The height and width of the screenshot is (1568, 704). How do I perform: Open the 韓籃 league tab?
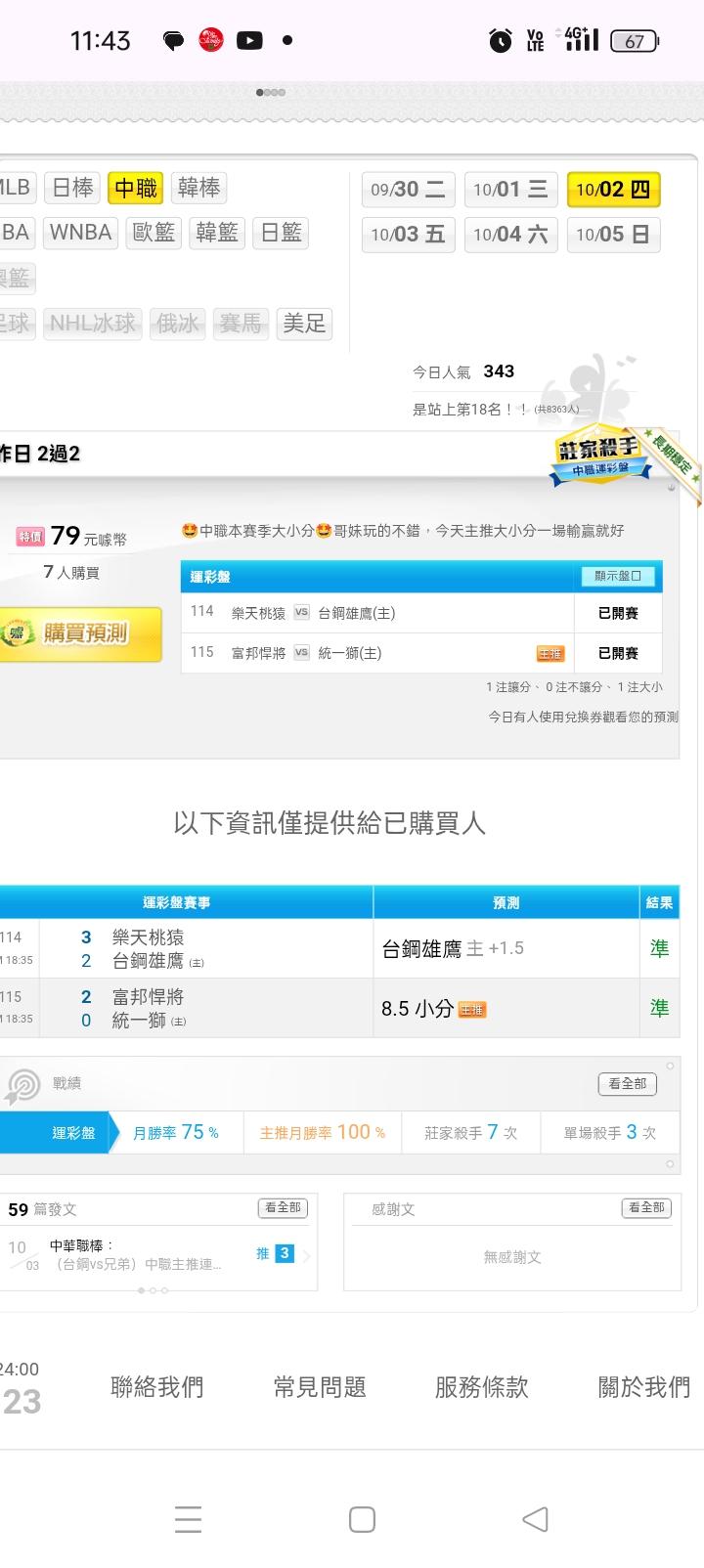(x=216, y=233)
